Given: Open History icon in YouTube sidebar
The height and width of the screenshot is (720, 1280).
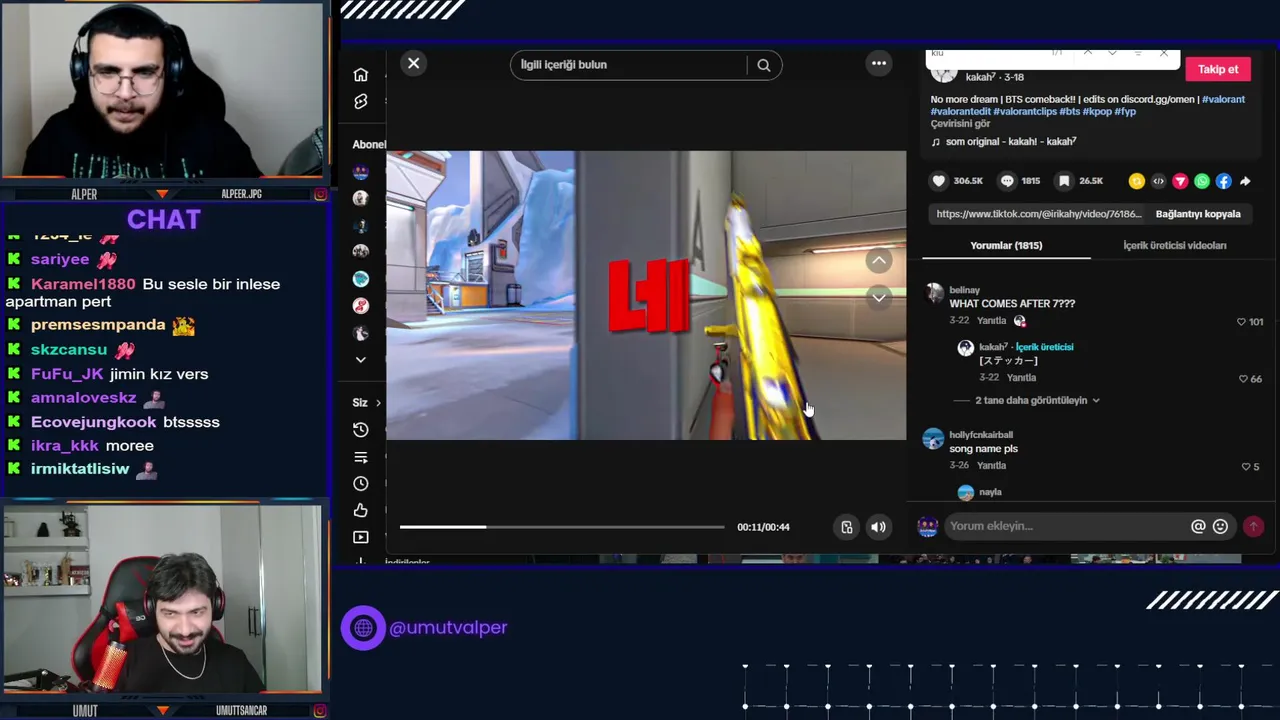Looking at the screenshot, I should (x=361, y=430).
